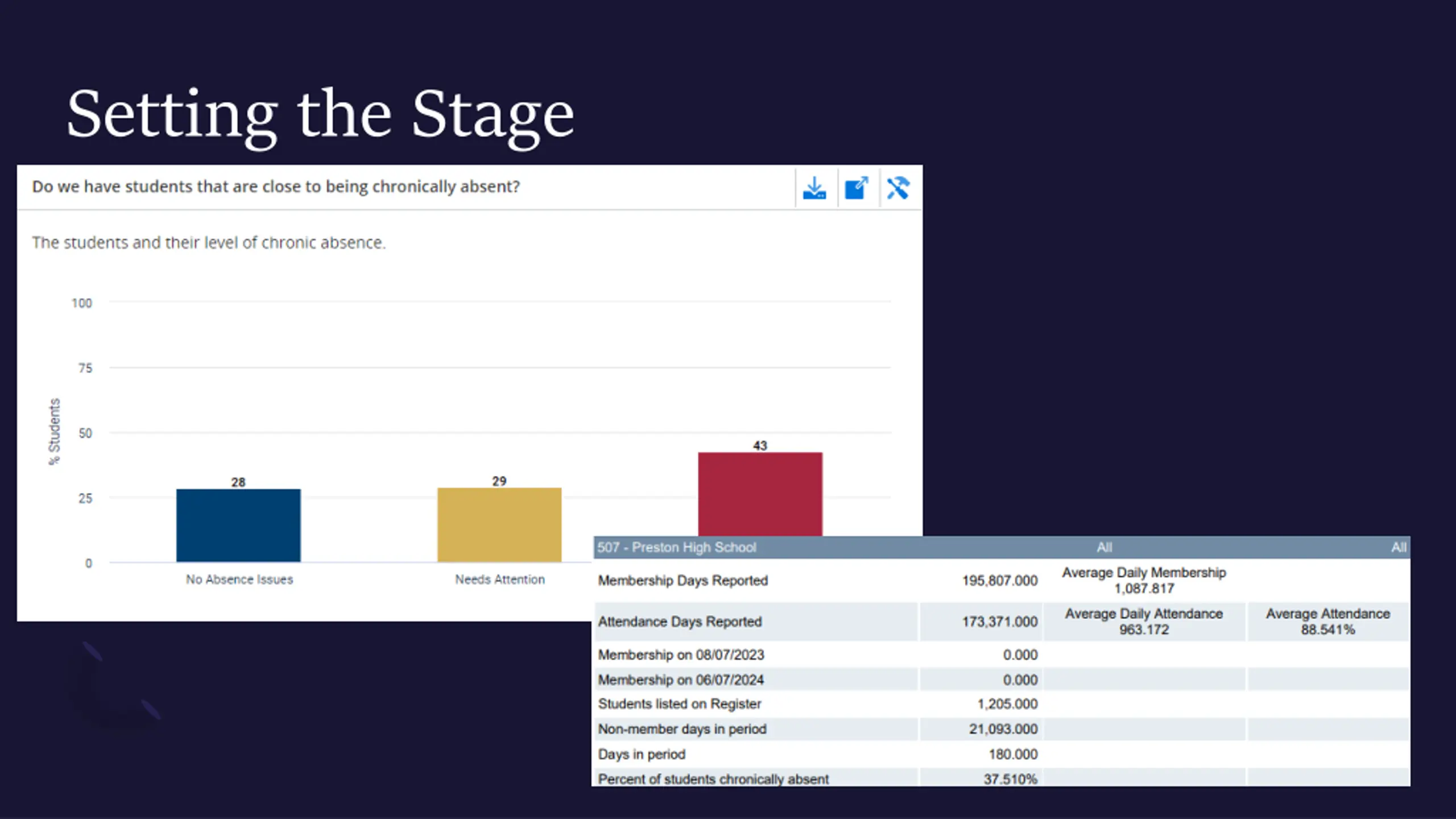Click the % Students axis label
Image resolution: width=1456 pixels, height=819 pixels.
tap(54, 432)
